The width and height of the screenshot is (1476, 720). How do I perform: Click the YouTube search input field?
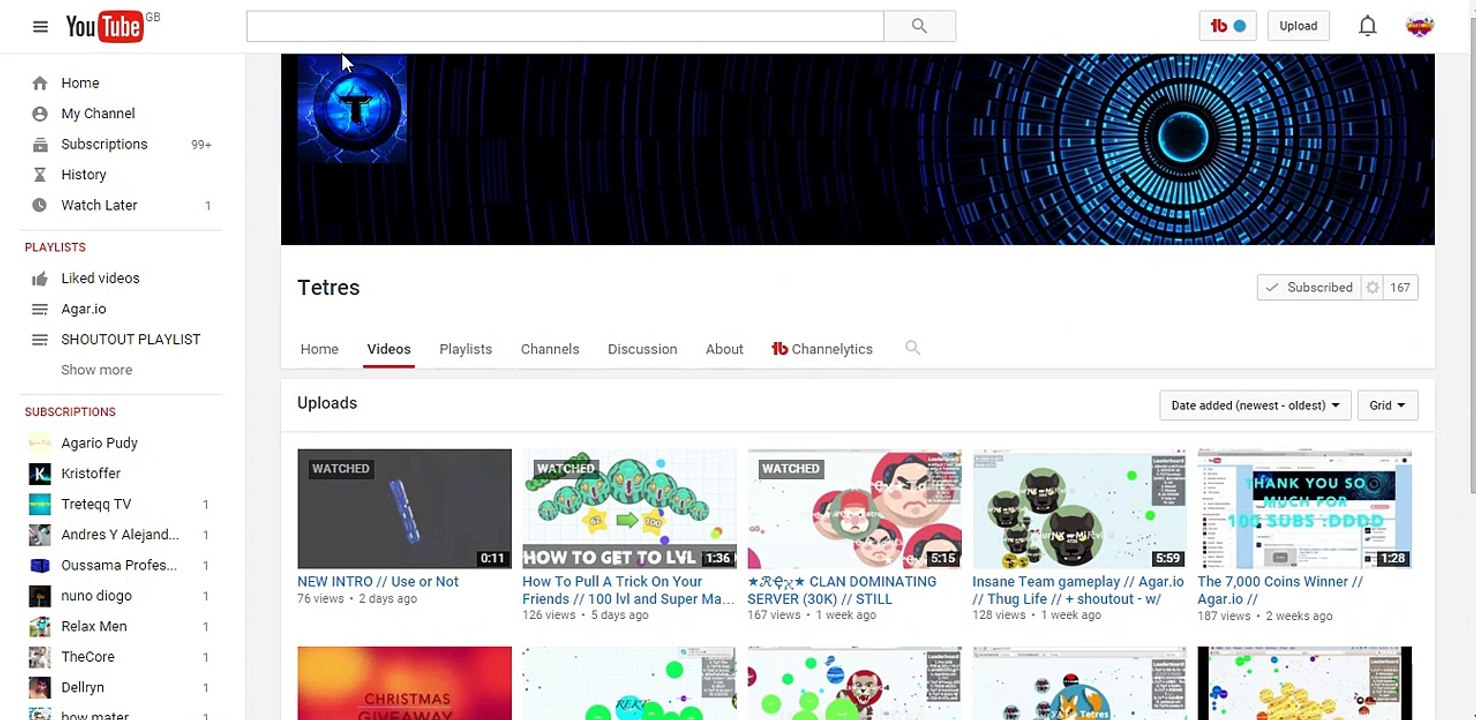click(565, 26)
